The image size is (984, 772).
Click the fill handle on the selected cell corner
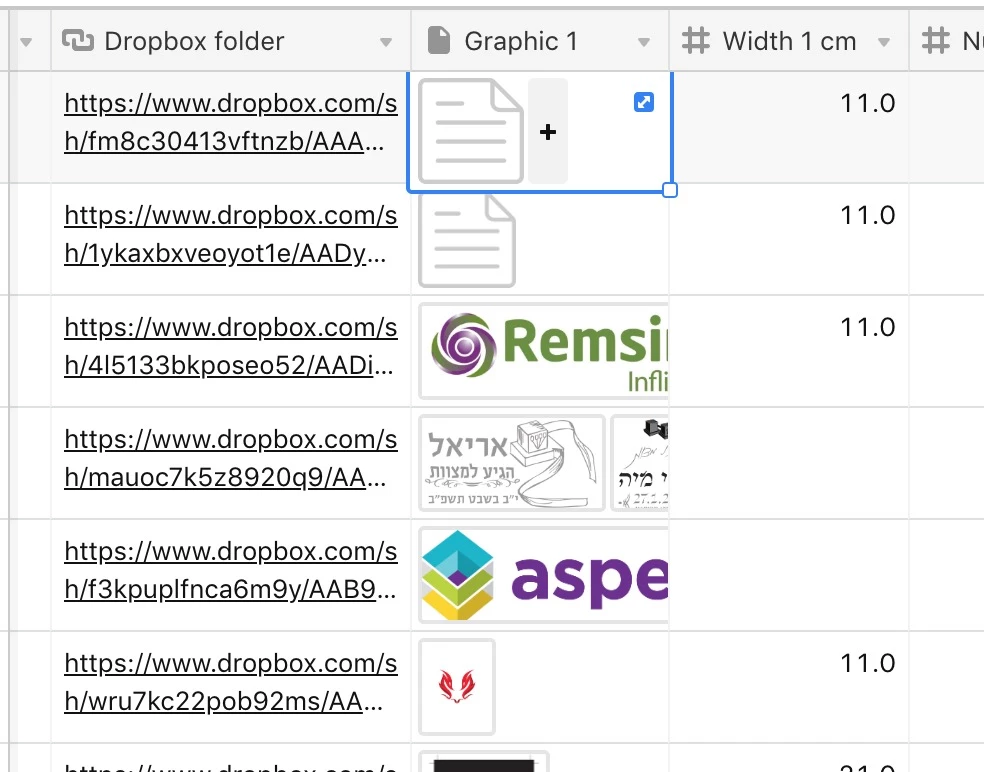(670, 190)
